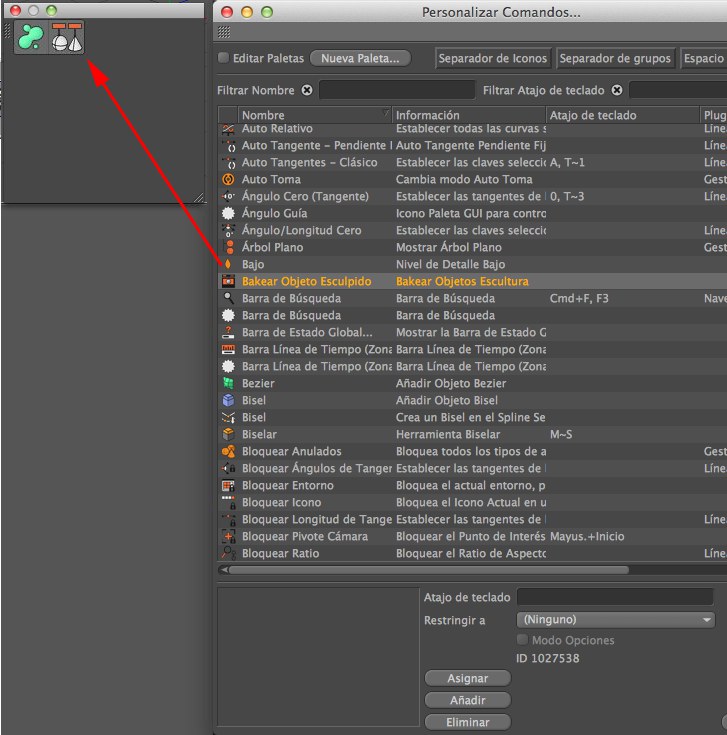Clear the Filtrar Nombre filter with the X
The width and height of the screenshot is (727, 735).
click(307, 91)
